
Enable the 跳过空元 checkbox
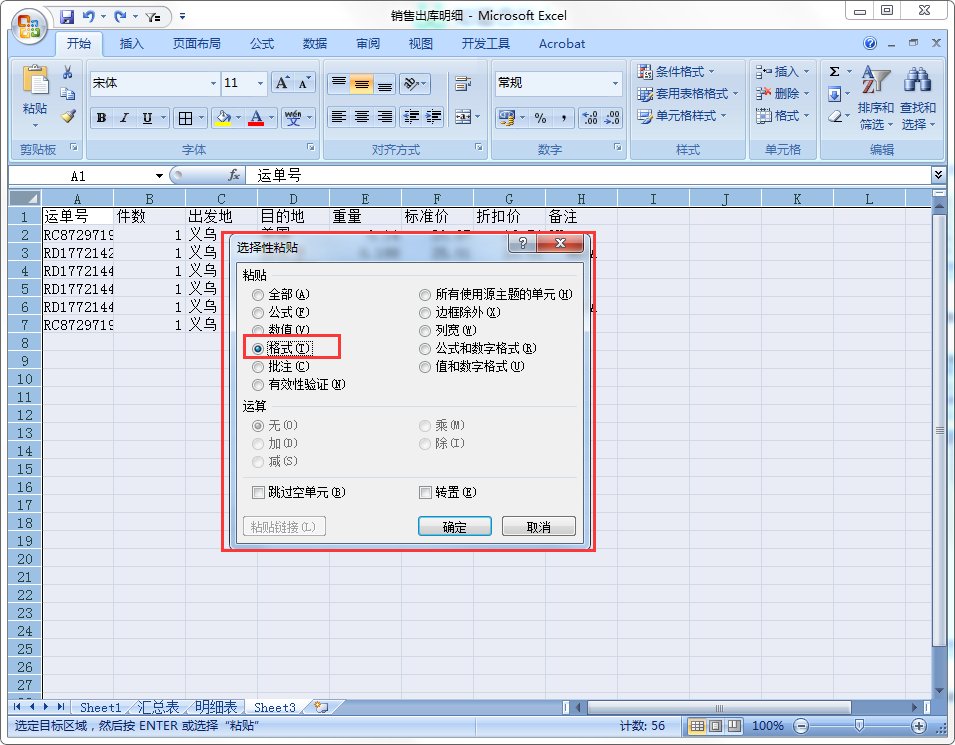pos(257,492)
